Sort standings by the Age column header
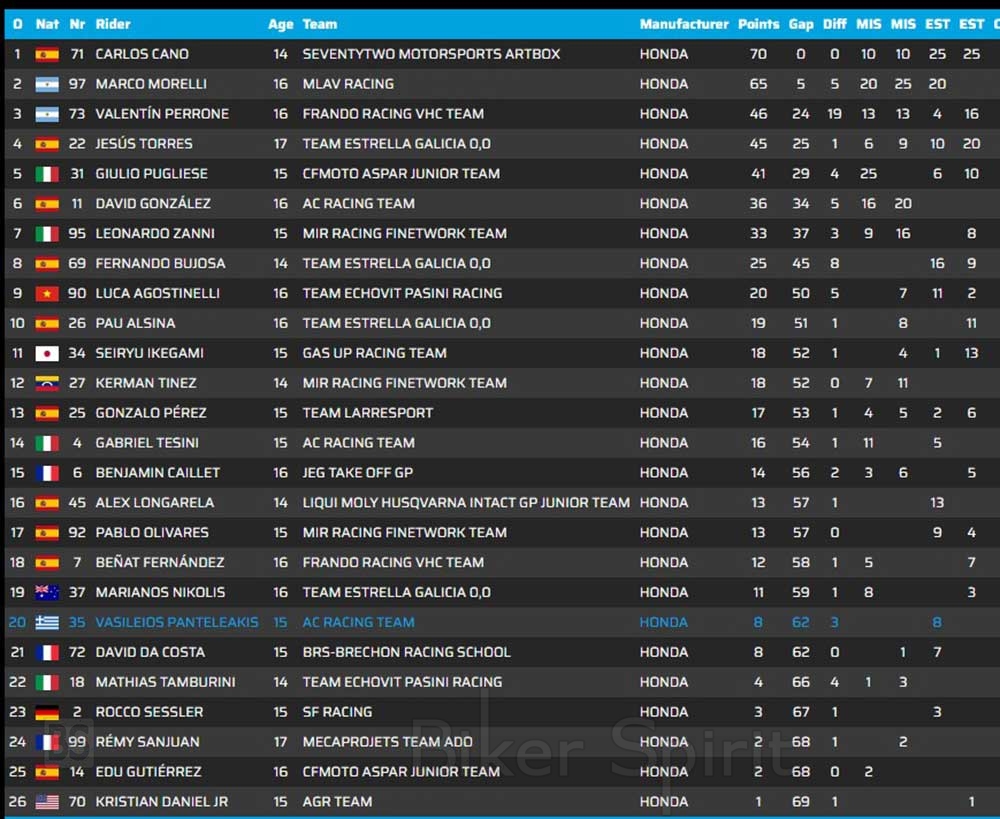Viewport: 1000px width, 819px height. pos(280,24)
